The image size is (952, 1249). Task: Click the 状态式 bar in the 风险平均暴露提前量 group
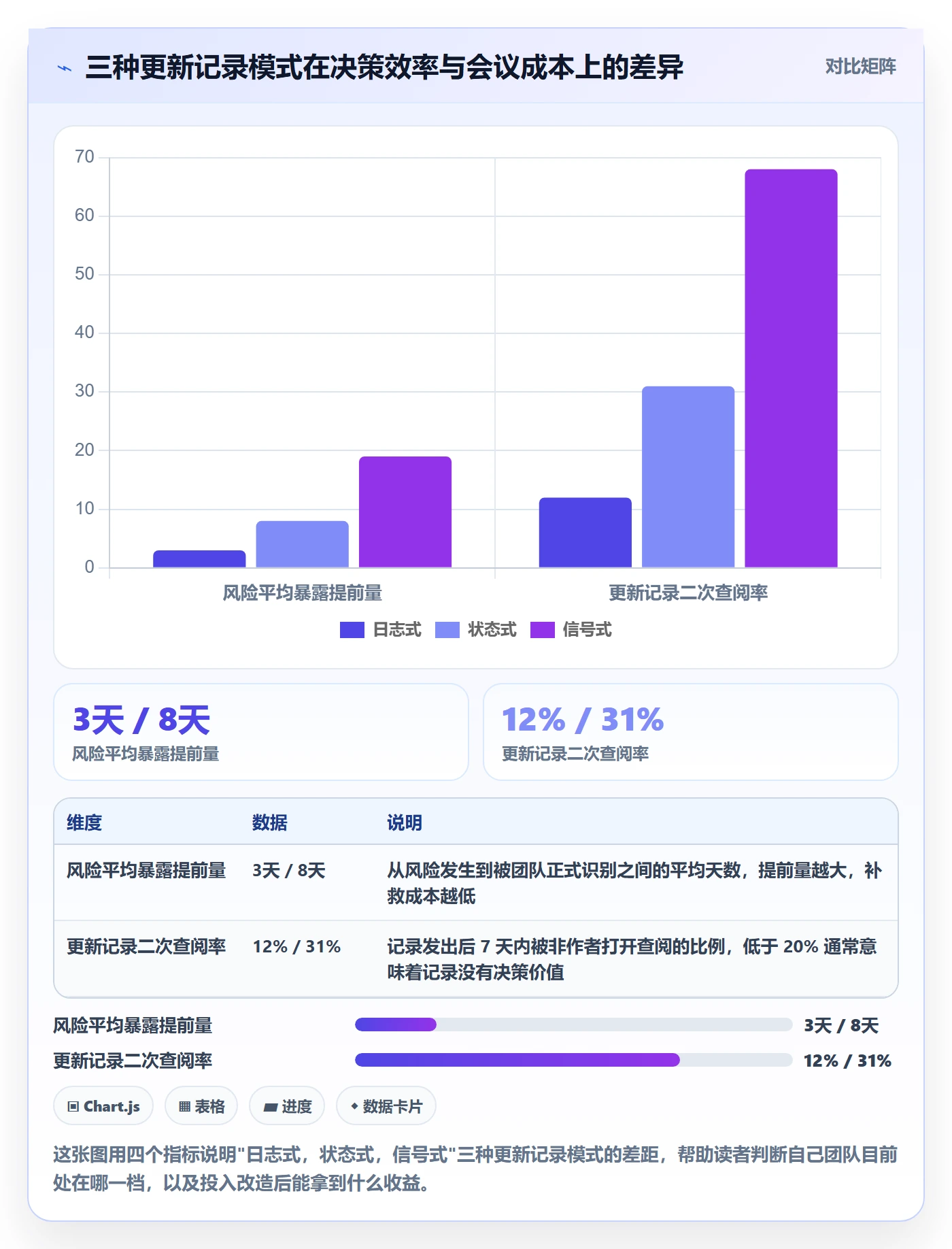tap(302, 544)
